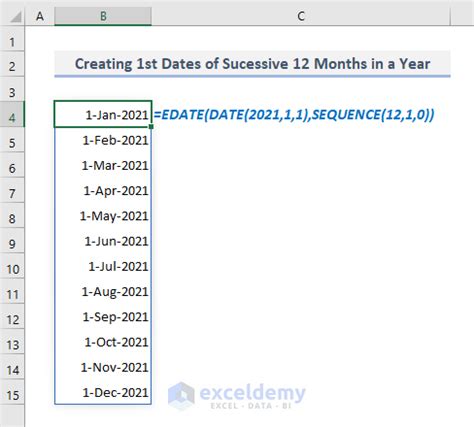Select cell containing 1-Apr-2021

click(x=103, y=191)
